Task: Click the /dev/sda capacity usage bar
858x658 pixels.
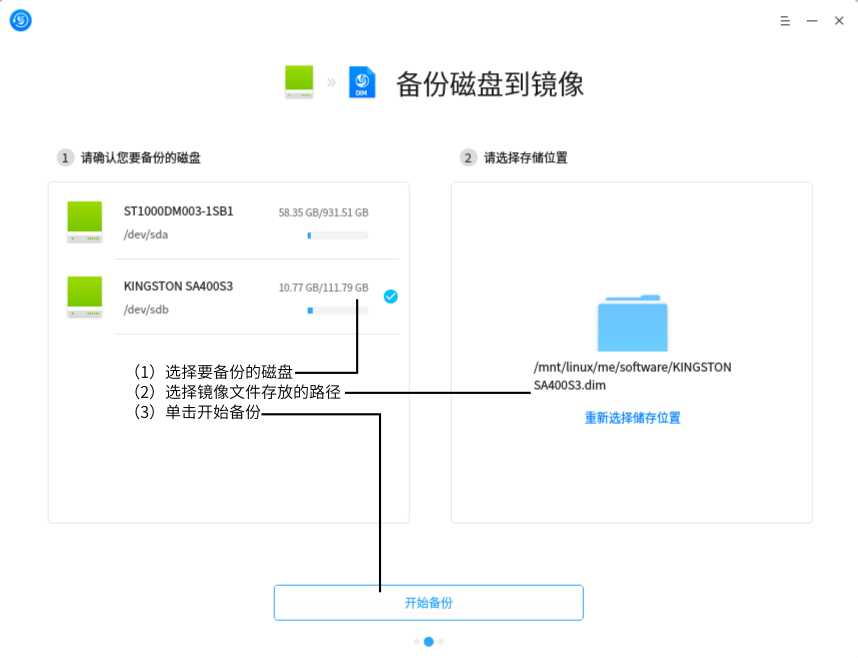Action: pos(337,235)
